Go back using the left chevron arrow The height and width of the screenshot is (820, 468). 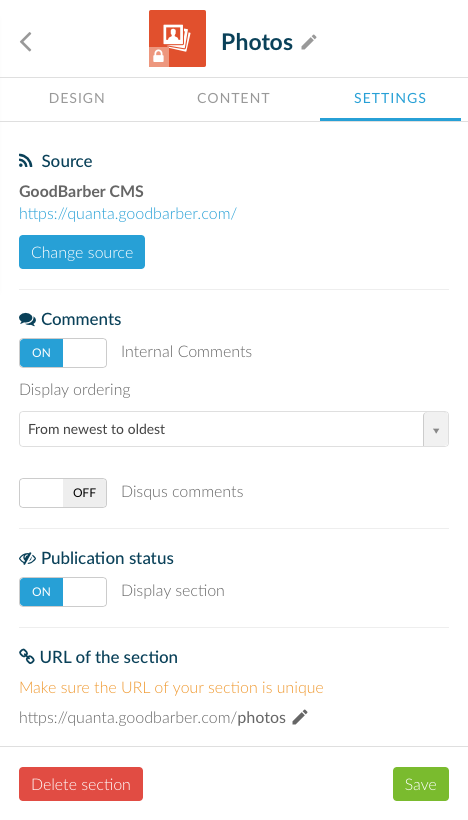(x=26, y=42)
